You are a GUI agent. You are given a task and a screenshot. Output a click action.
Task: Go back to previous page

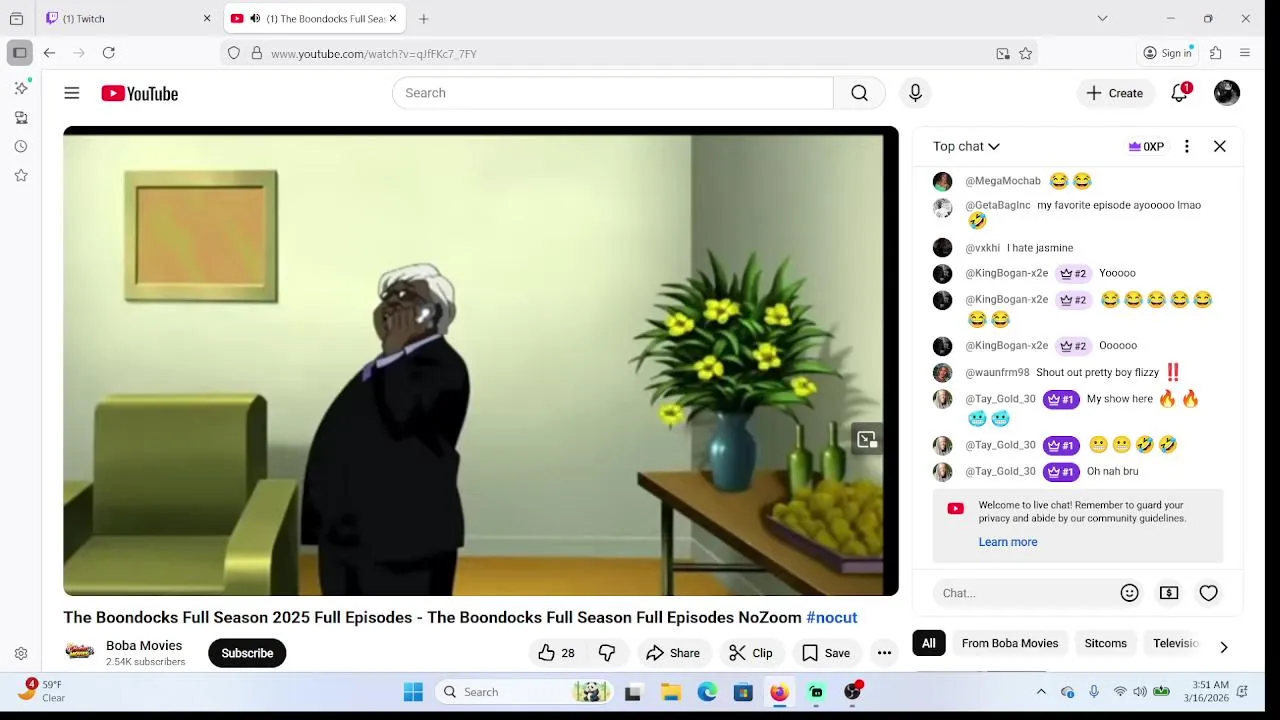click(49, 53)
